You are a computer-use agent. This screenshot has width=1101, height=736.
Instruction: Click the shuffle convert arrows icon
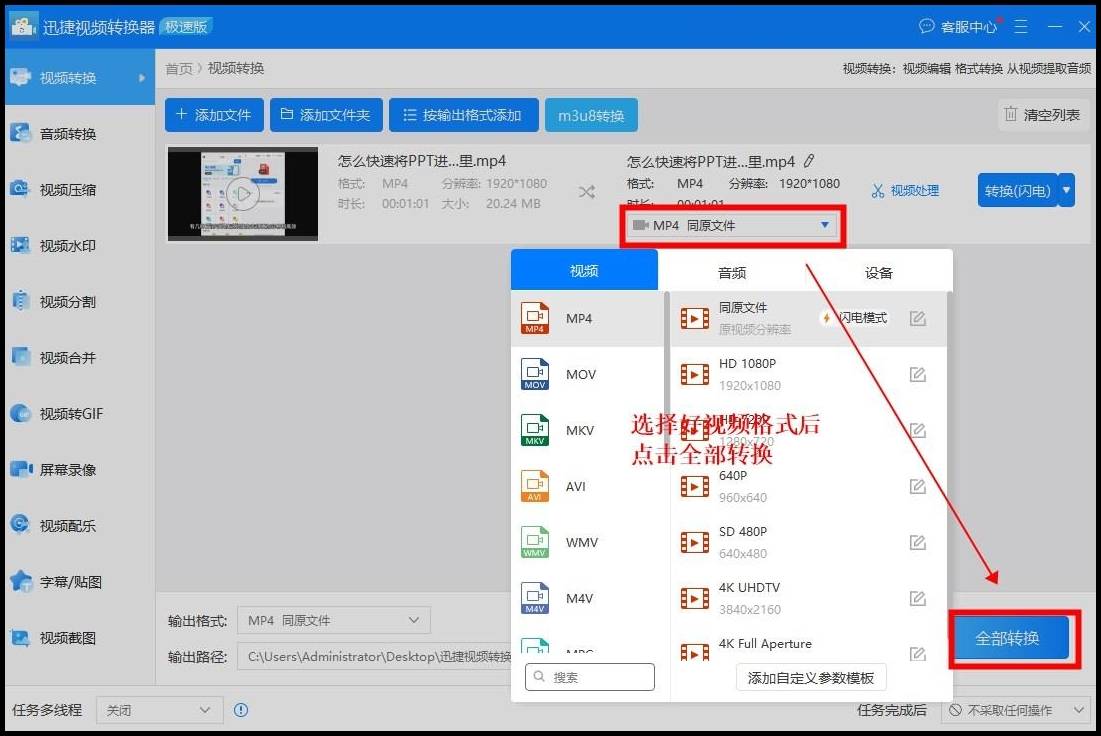(587, 192)
